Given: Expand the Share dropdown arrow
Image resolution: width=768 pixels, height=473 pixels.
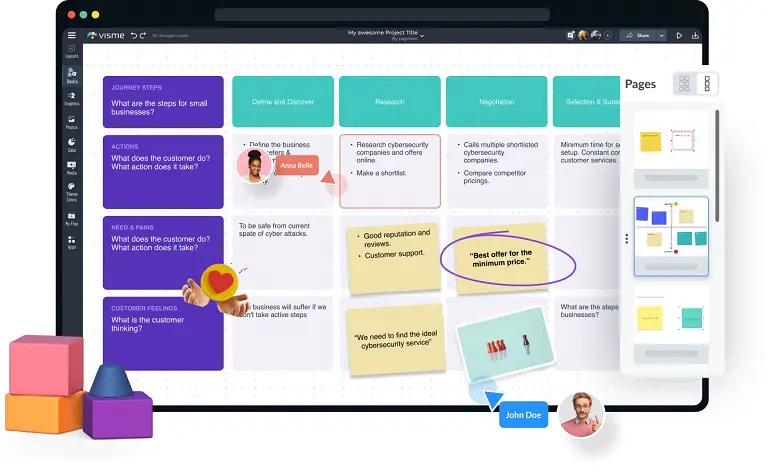Looking at the screenshot, I should pyautogui.click(x=659, y=35).
